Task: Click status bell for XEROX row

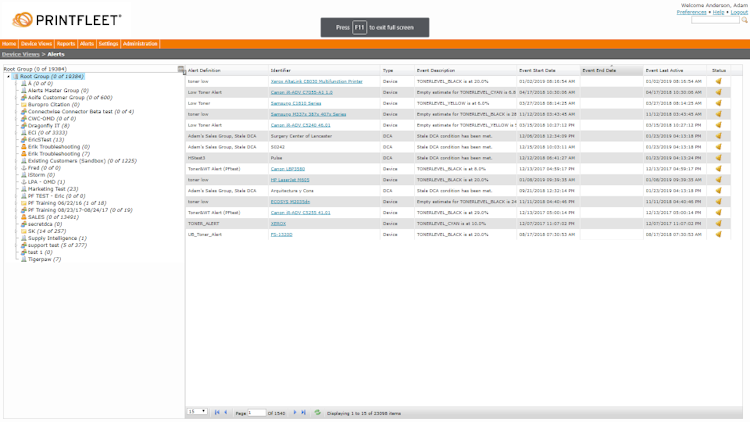Action: point(718,223)
